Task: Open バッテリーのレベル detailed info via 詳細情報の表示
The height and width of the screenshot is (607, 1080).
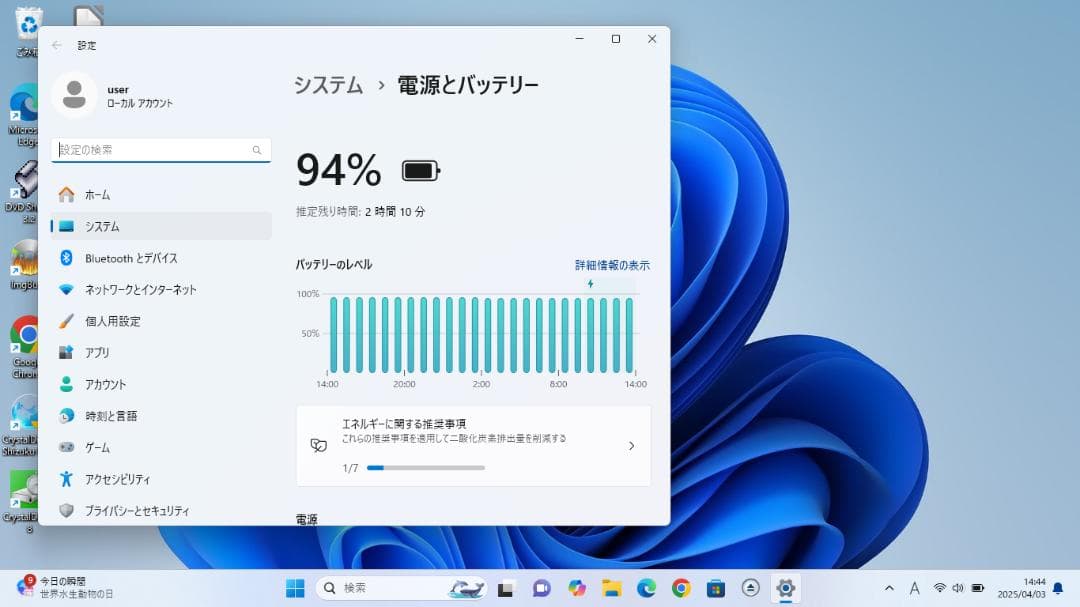Action: click(x=611, y=264)
